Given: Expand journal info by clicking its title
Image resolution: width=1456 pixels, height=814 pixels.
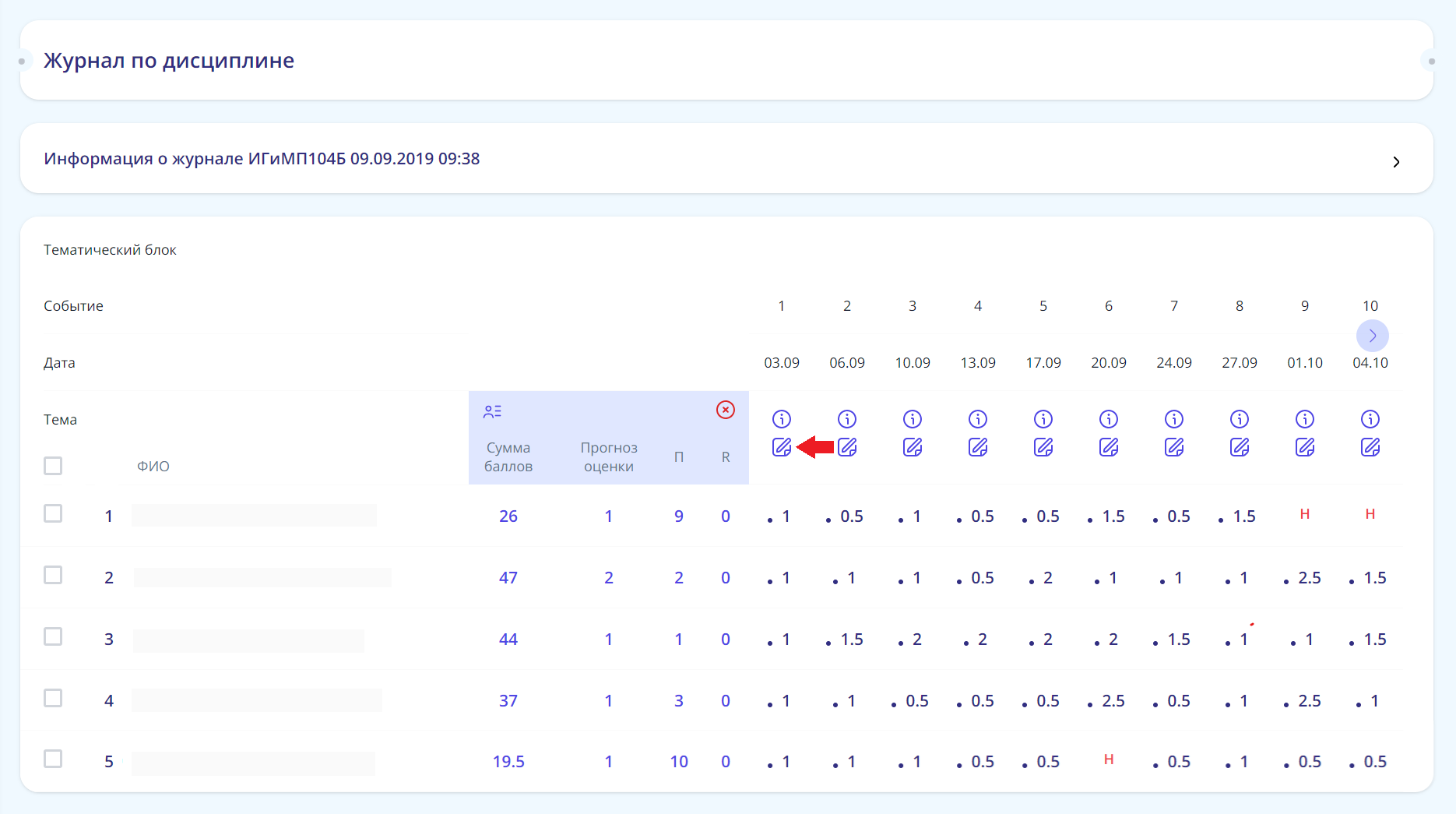Looking at the screenshot, I should tap(262, 159).
